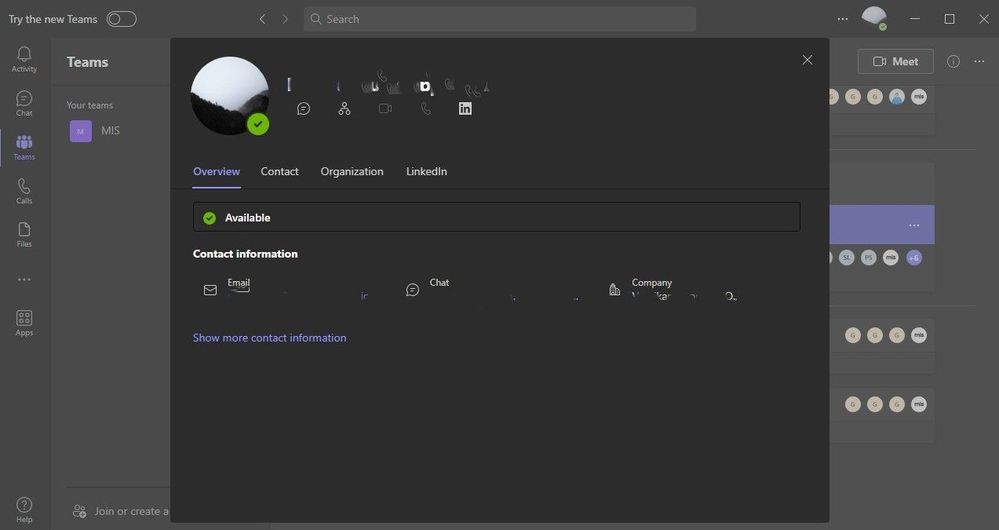Click the Search box at top
This screenshot has height=530, width=999.
[500, 19]
